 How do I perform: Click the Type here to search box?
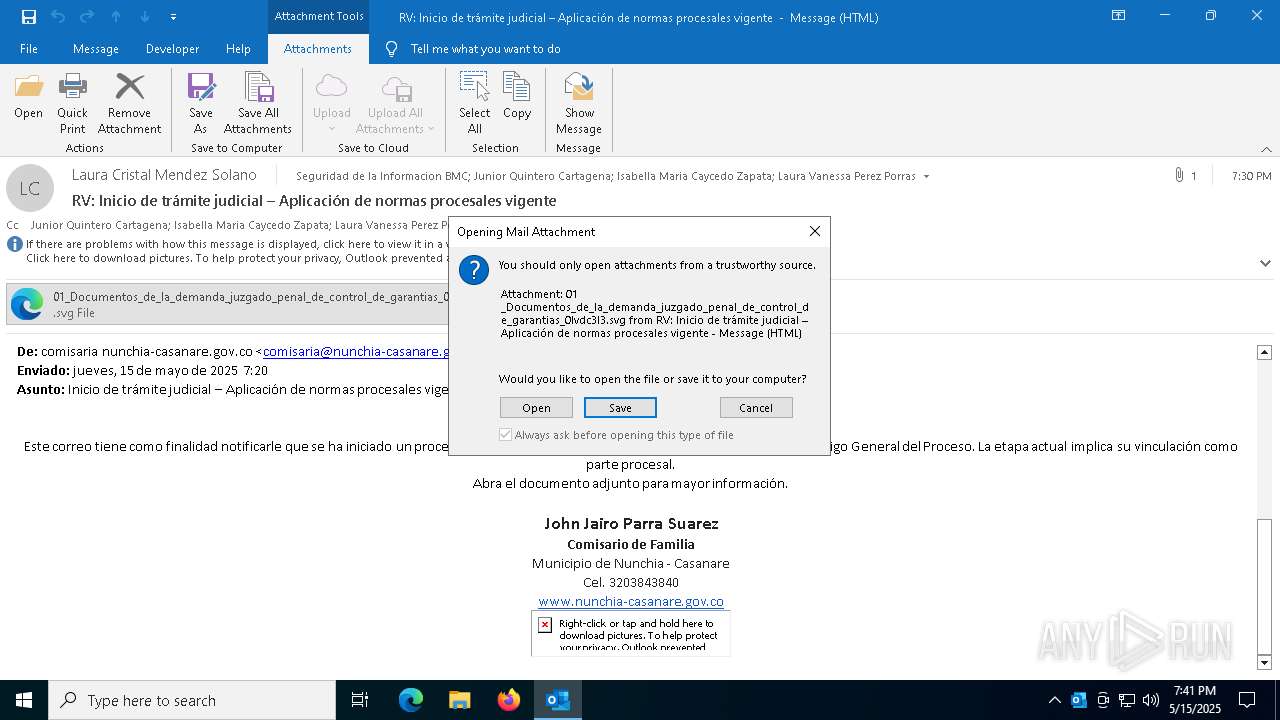click(192, 700)
